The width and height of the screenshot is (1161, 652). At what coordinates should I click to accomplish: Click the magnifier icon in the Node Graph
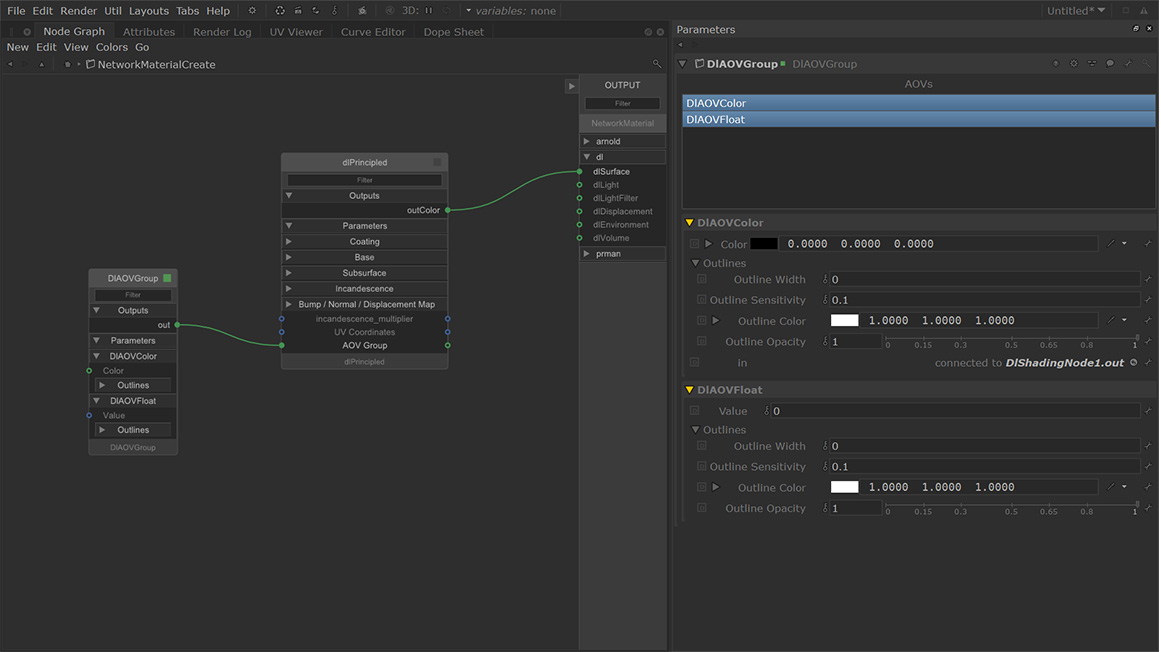[x=657, y=64]
